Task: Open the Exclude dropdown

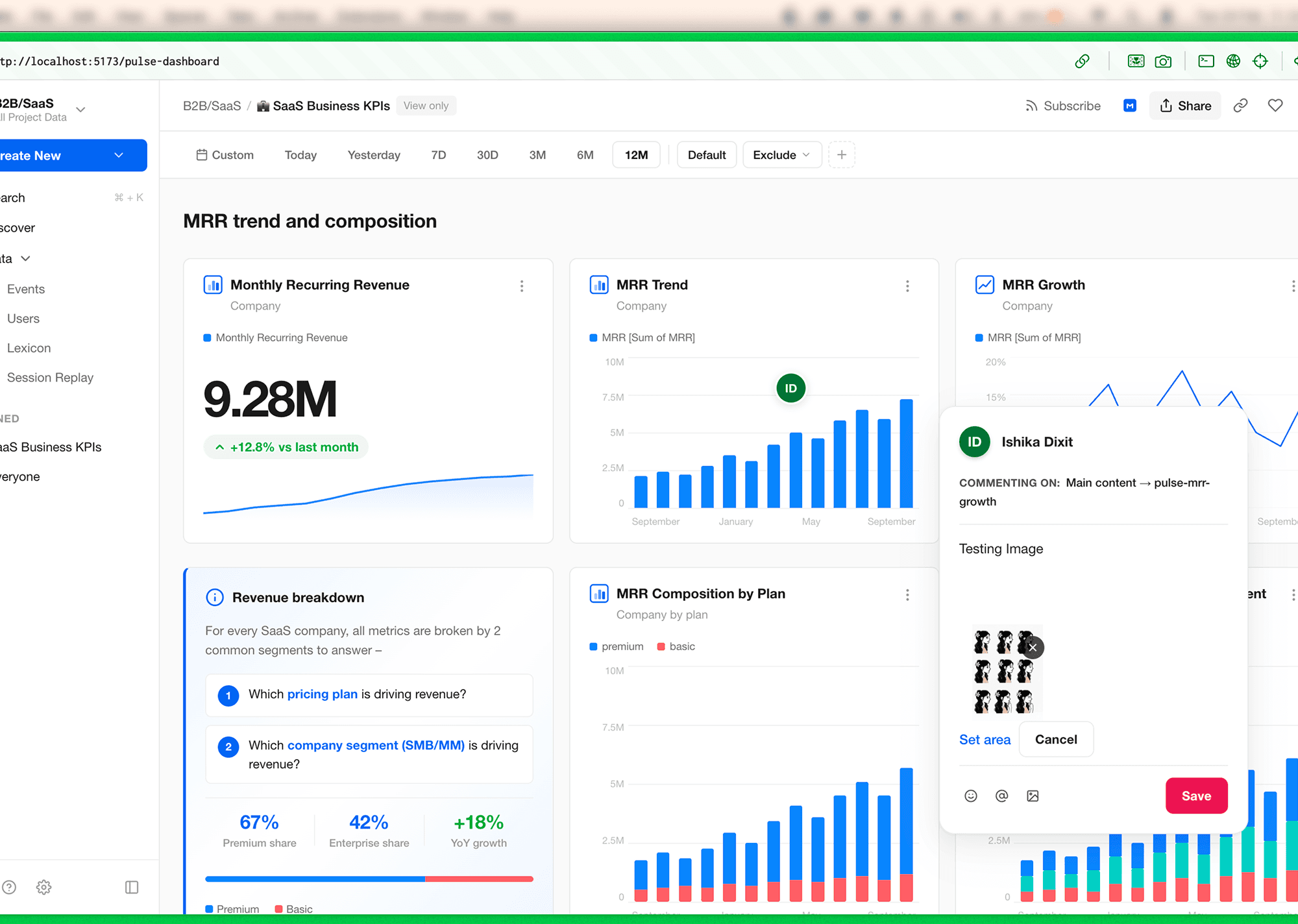Action: click(x=781, y=155)
